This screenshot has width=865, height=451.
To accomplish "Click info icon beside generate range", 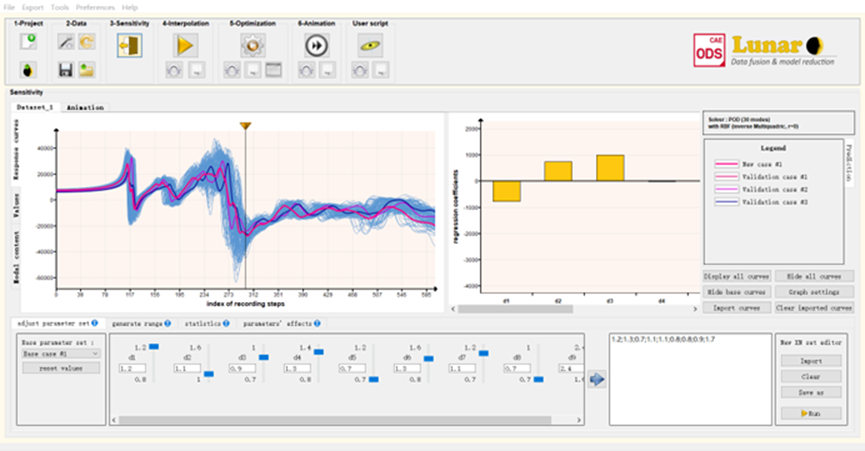I will [167, 323].
